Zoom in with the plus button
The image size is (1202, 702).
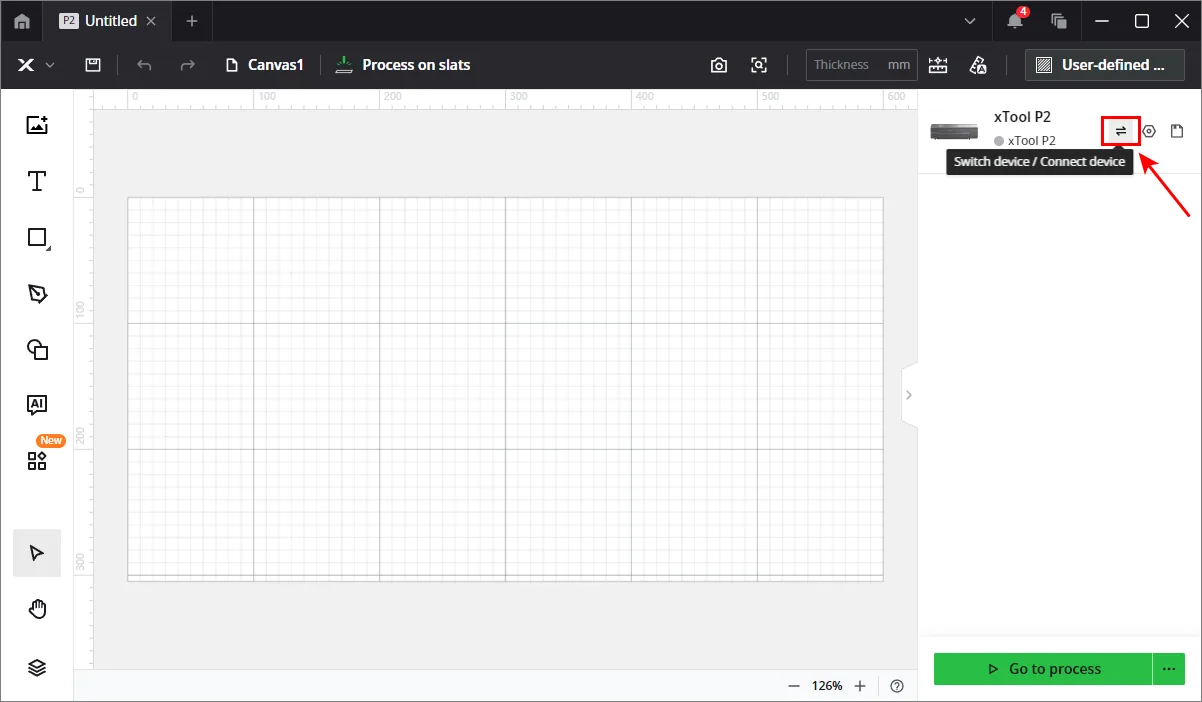click(860, 686)
